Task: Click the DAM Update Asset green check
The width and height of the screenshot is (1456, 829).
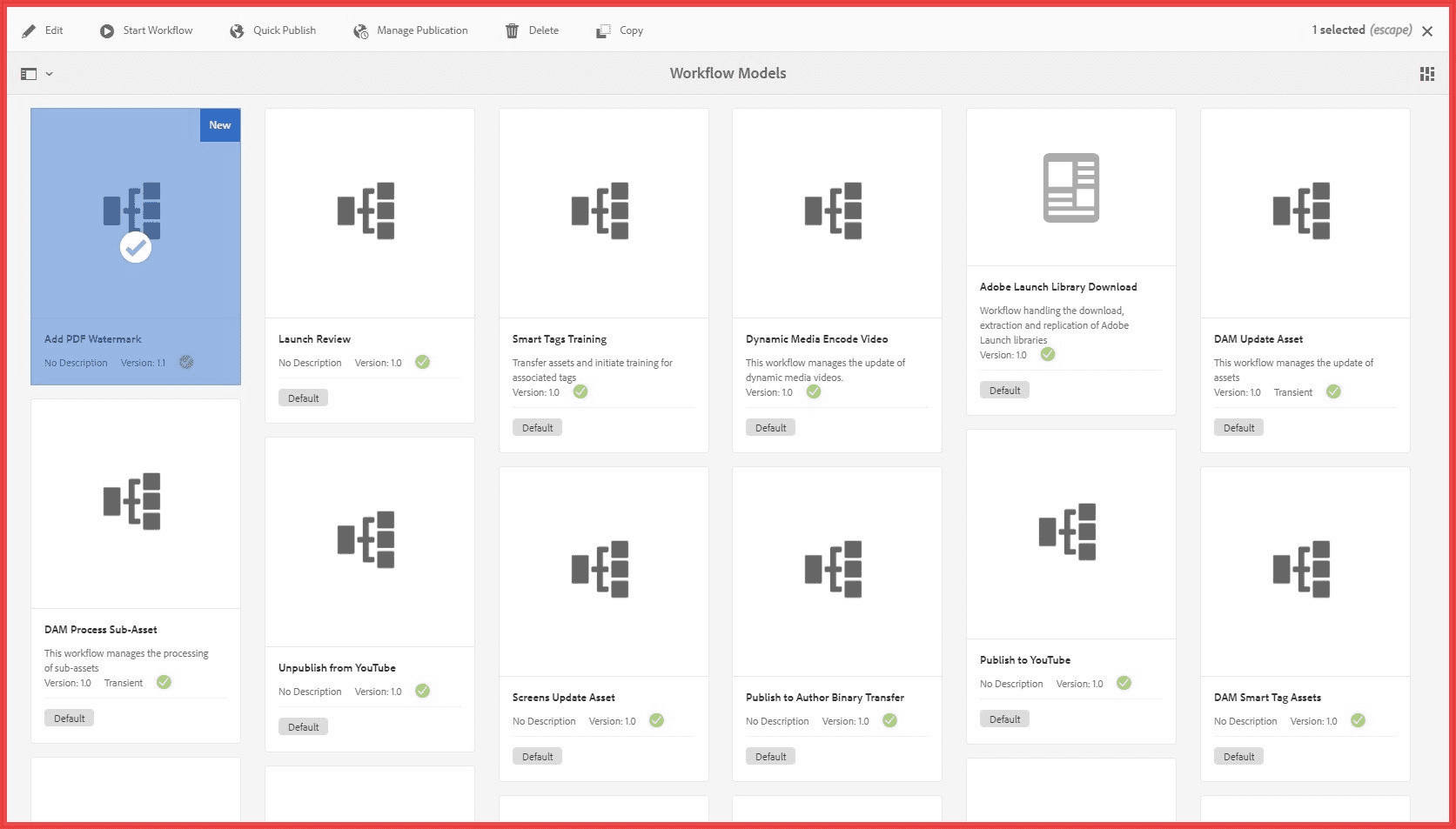Action: (x=1333, y=391)
